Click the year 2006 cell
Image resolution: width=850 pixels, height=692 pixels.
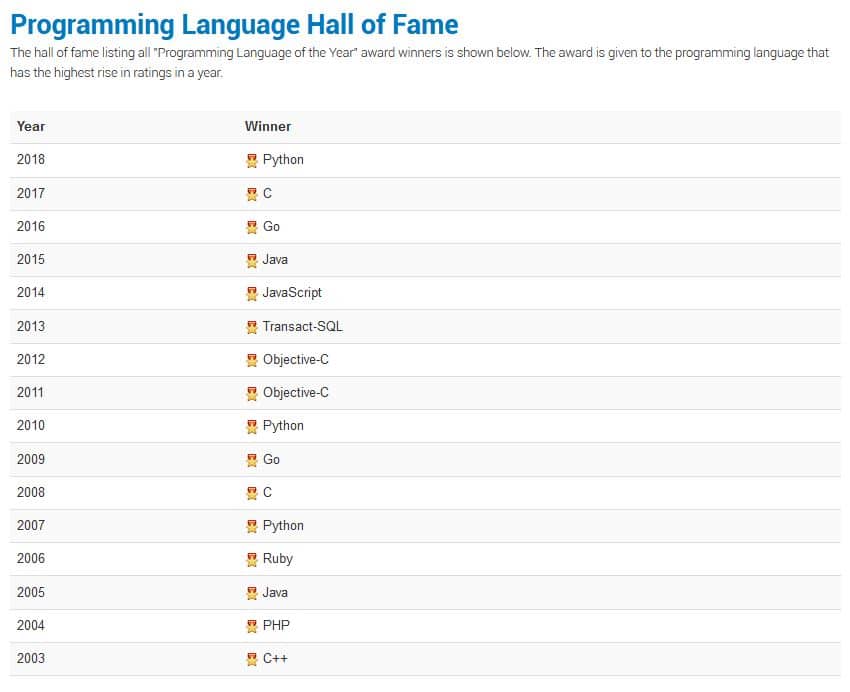tap(31, 559)
